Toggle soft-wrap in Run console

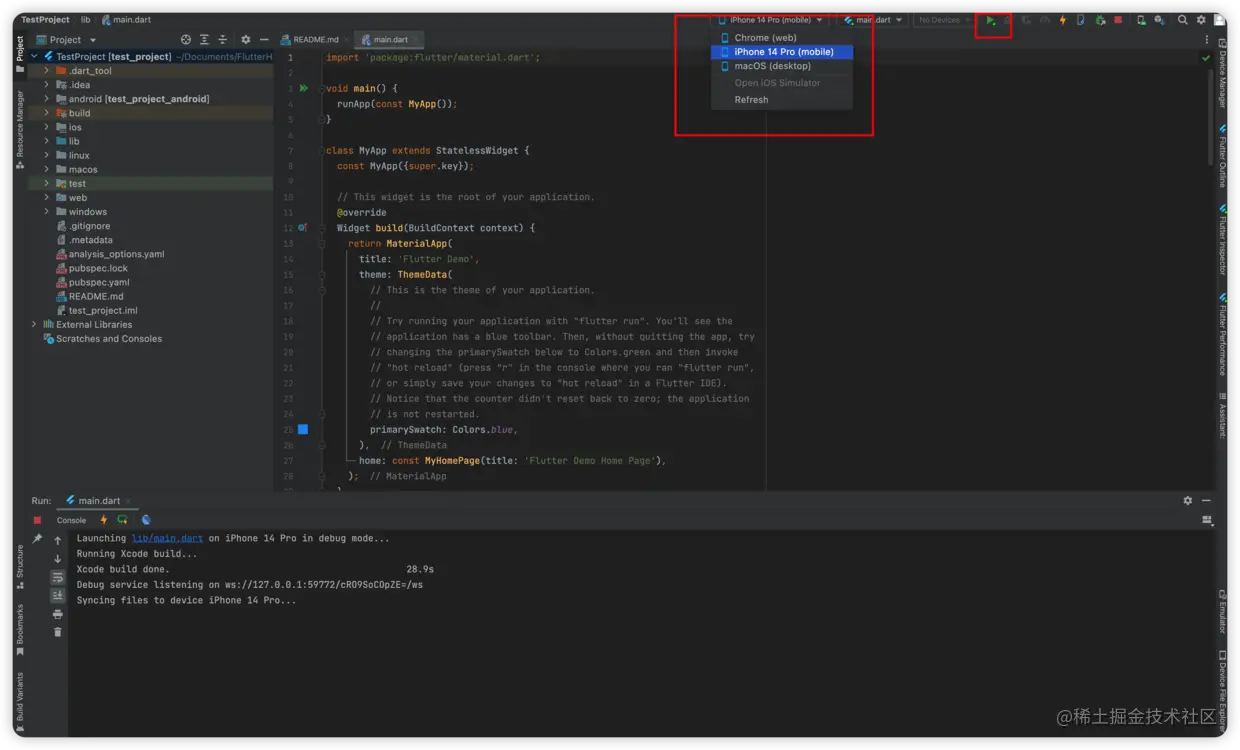point(58,577)
